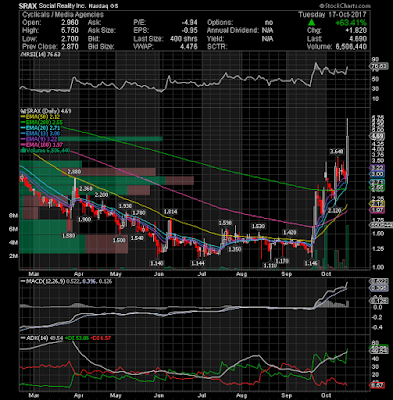Click the green up-arrow change indicator
The width and height of the screenshot is (393, 400).
(311, 23)
